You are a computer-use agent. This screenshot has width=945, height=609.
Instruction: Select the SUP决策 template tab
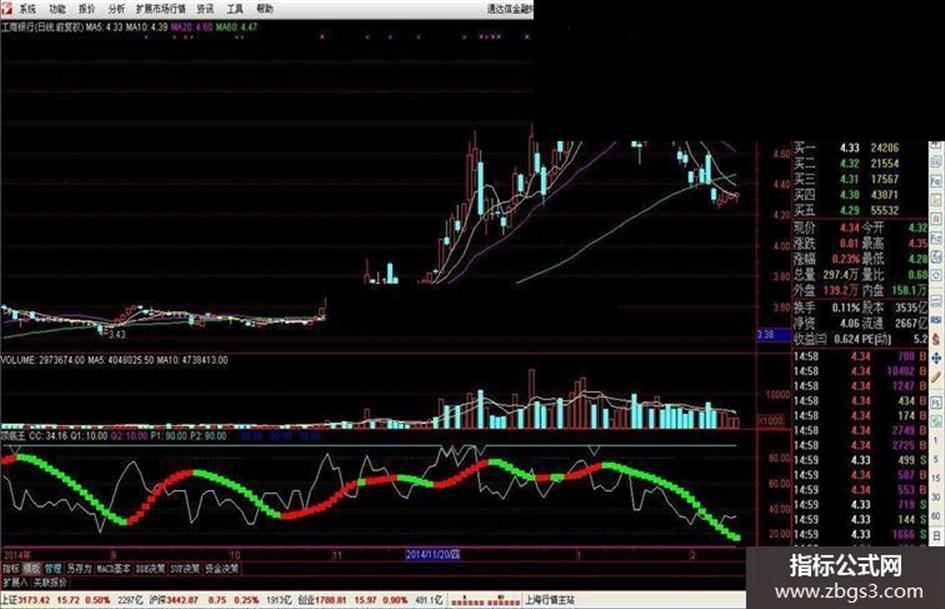coord(185,568)
